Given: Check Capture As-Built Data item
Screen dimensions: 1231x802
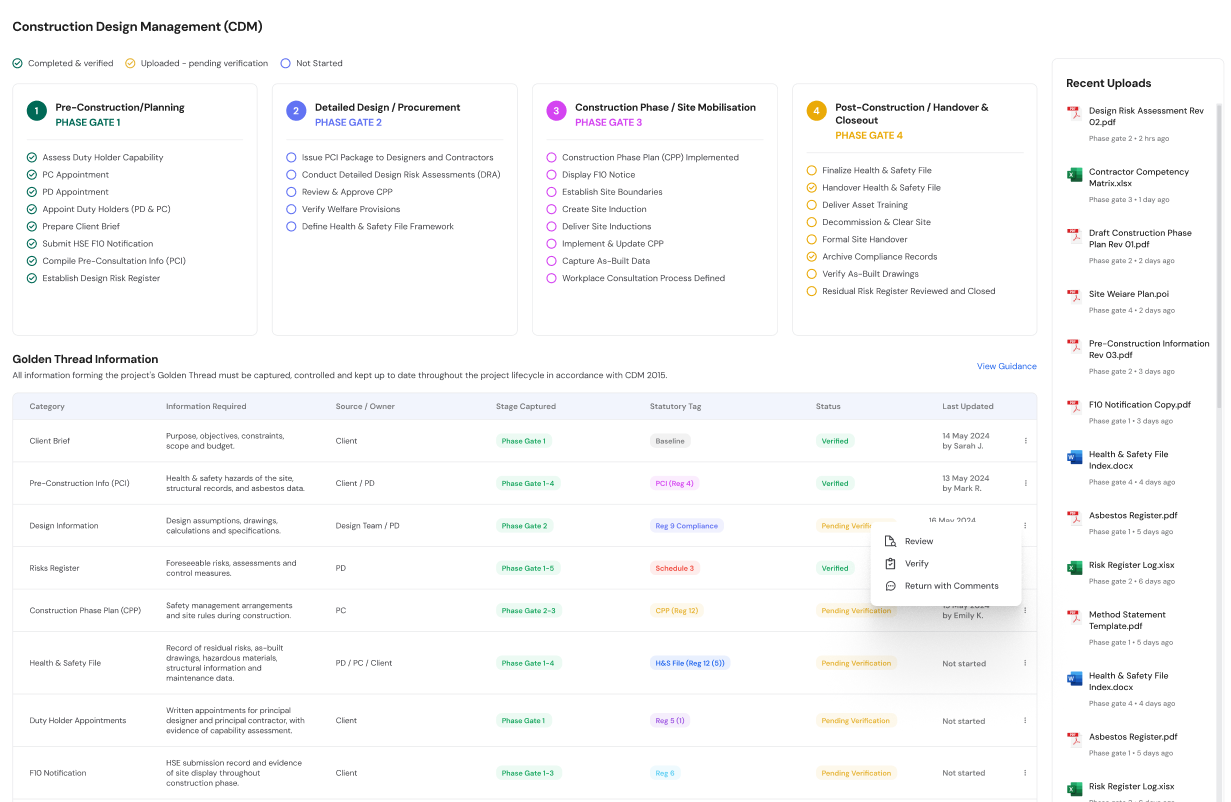Looking at the screenshot, I should (551, 261).
